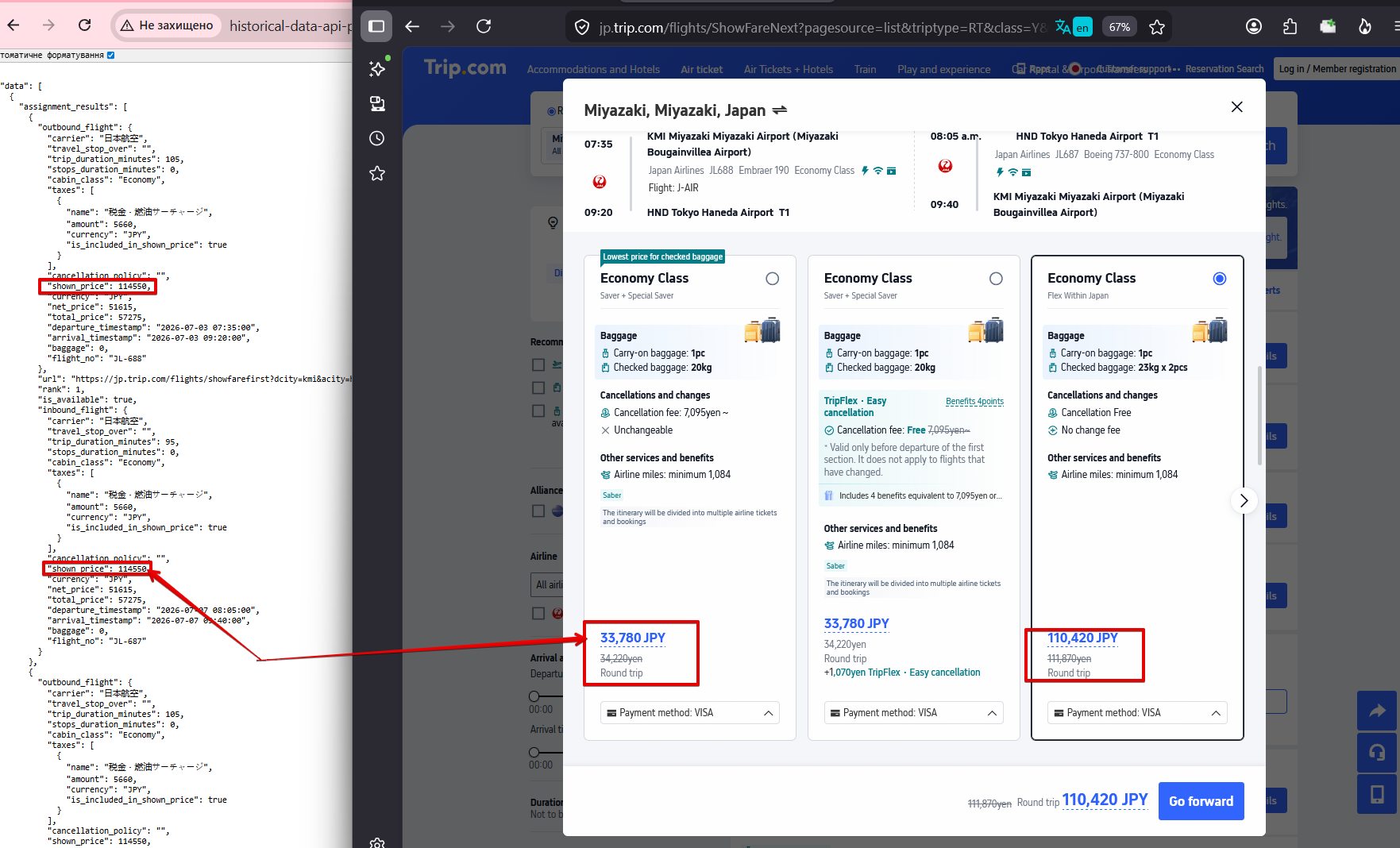1400x848 pixels.
Task: Click 'Log in / Member registration'
Action: [x=1337, y=69]
